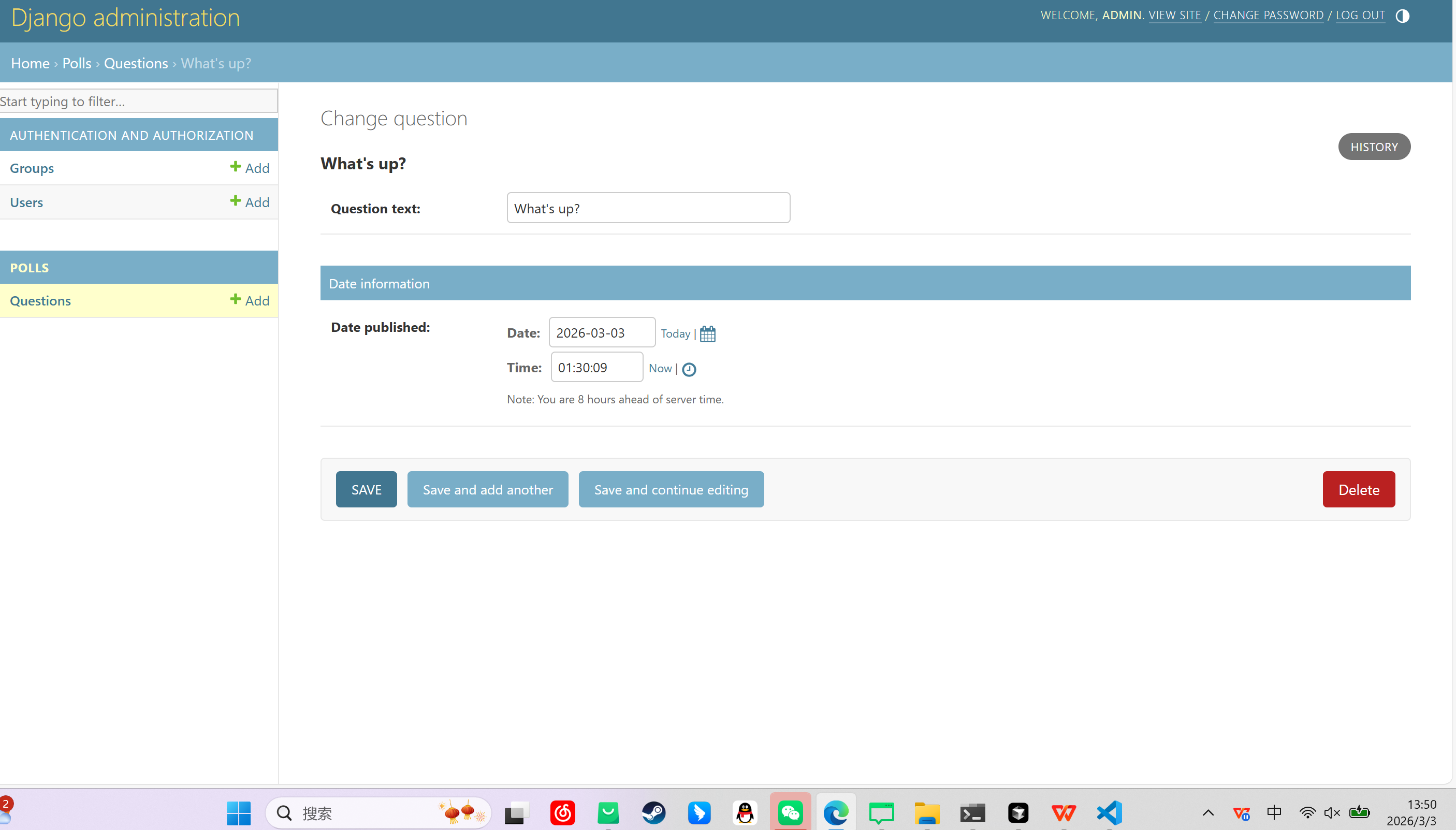Click the sidebar filter search box
The image size is (1456, 830).
tap(138, 101)
